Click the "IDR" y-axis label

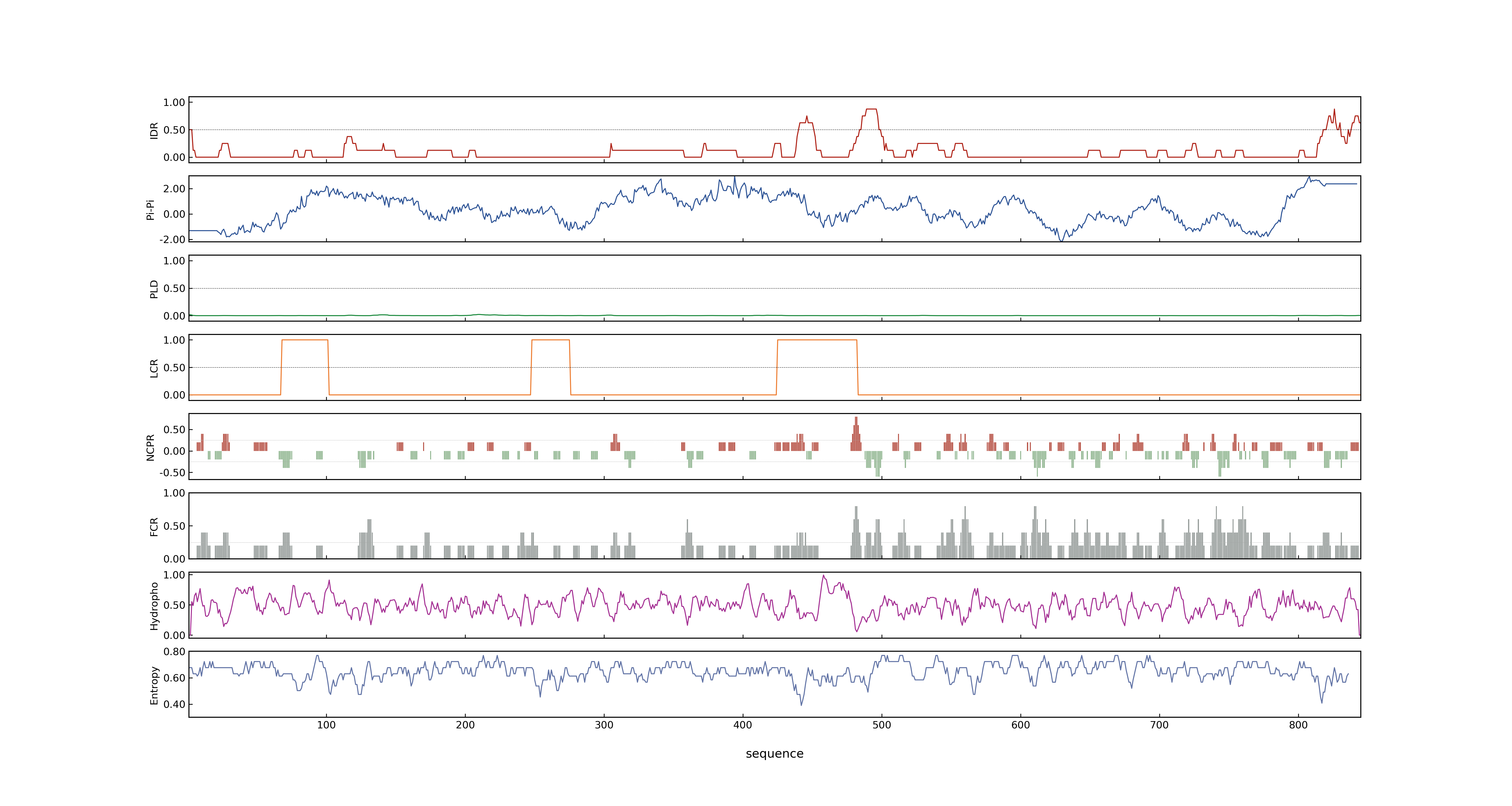pos(154,130)
